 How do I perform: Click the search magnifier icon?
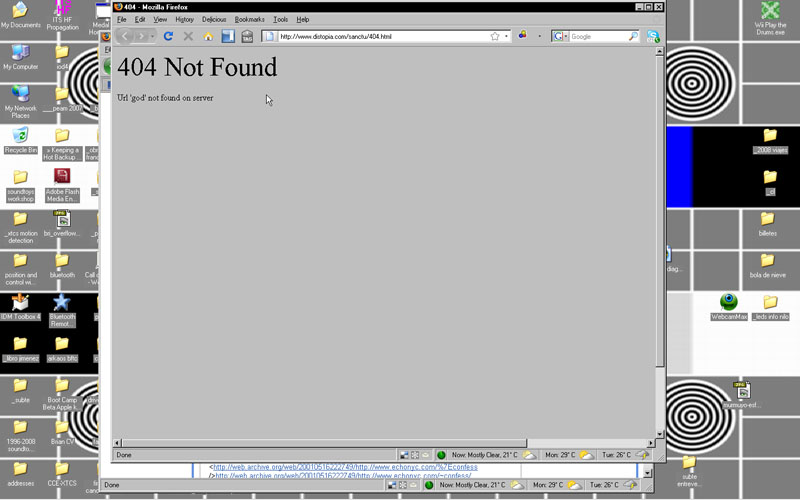click(633, 37)
